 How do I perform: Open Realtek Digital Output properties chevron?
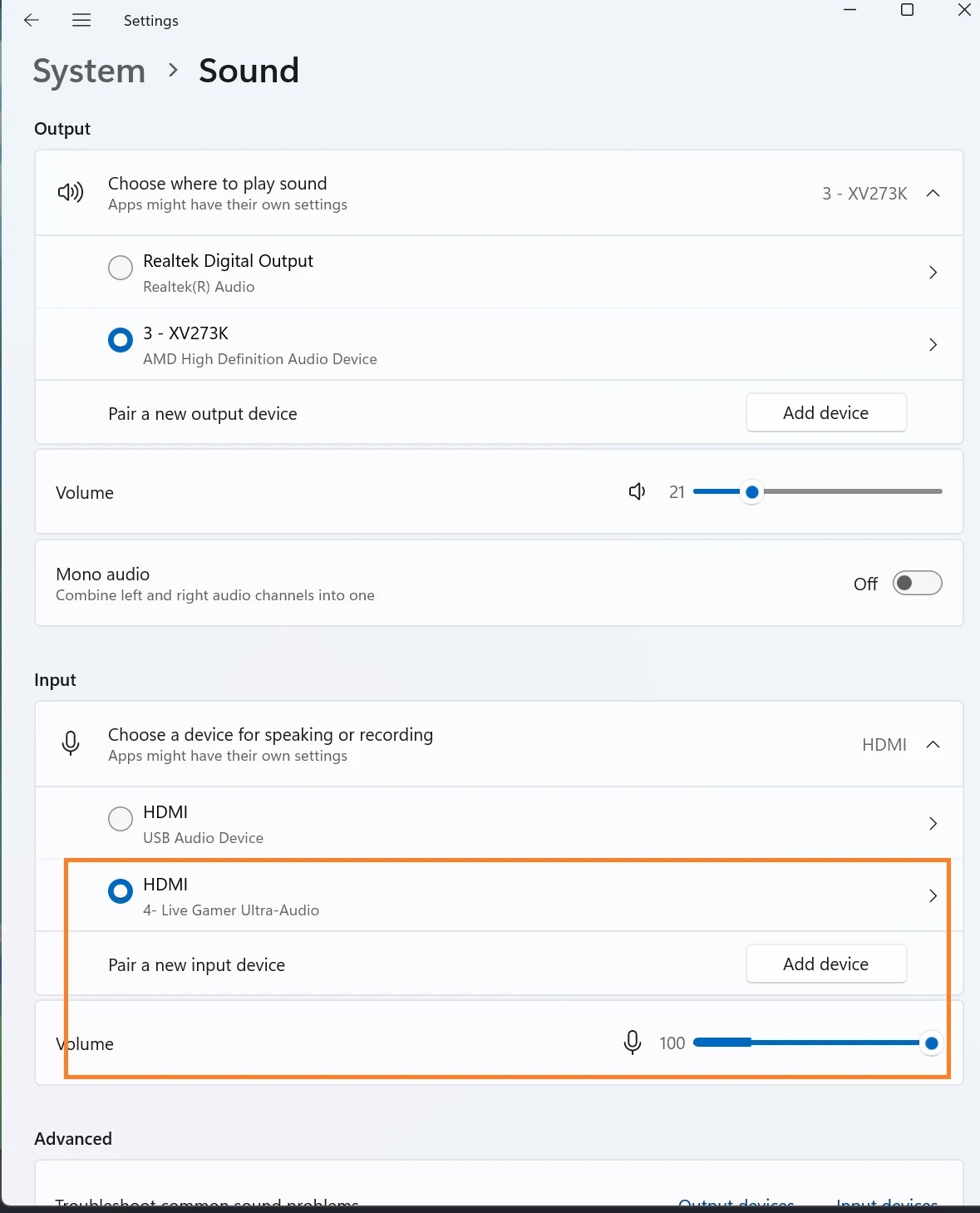coord(933,273)
